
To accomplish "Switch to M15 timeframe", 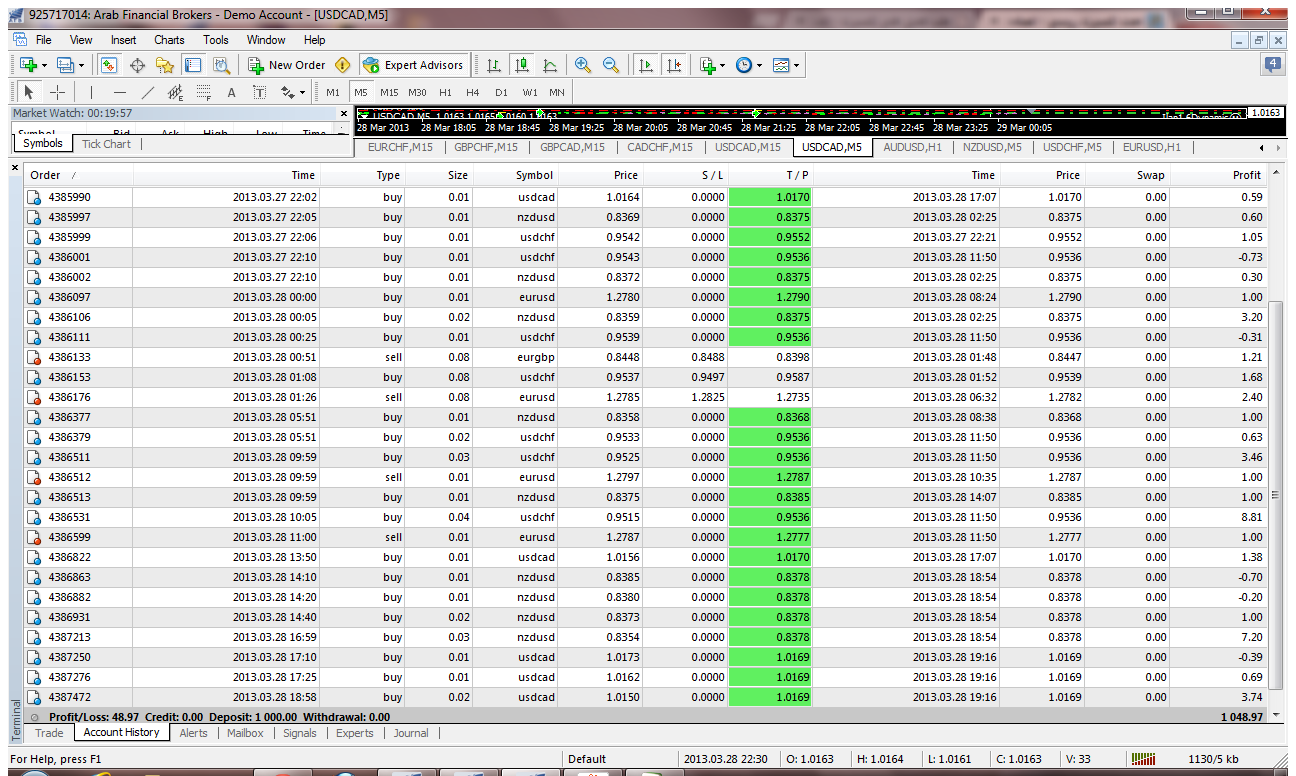I will [x=389, y=92].
